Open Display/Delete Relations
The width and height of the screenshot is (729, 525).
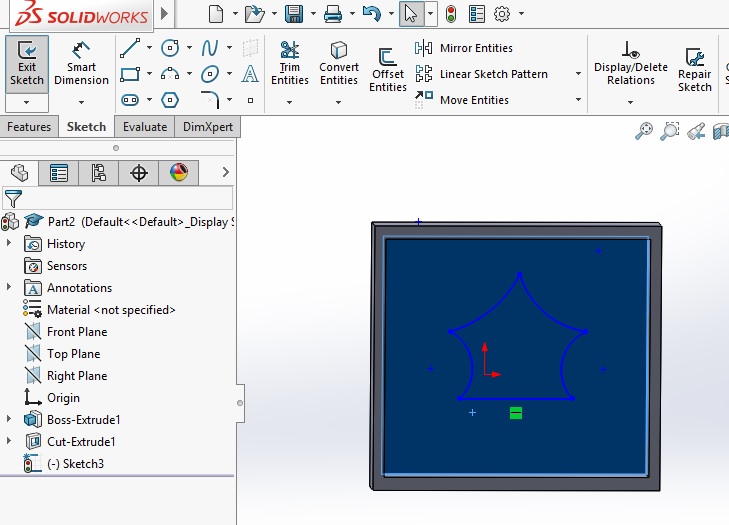630,63
